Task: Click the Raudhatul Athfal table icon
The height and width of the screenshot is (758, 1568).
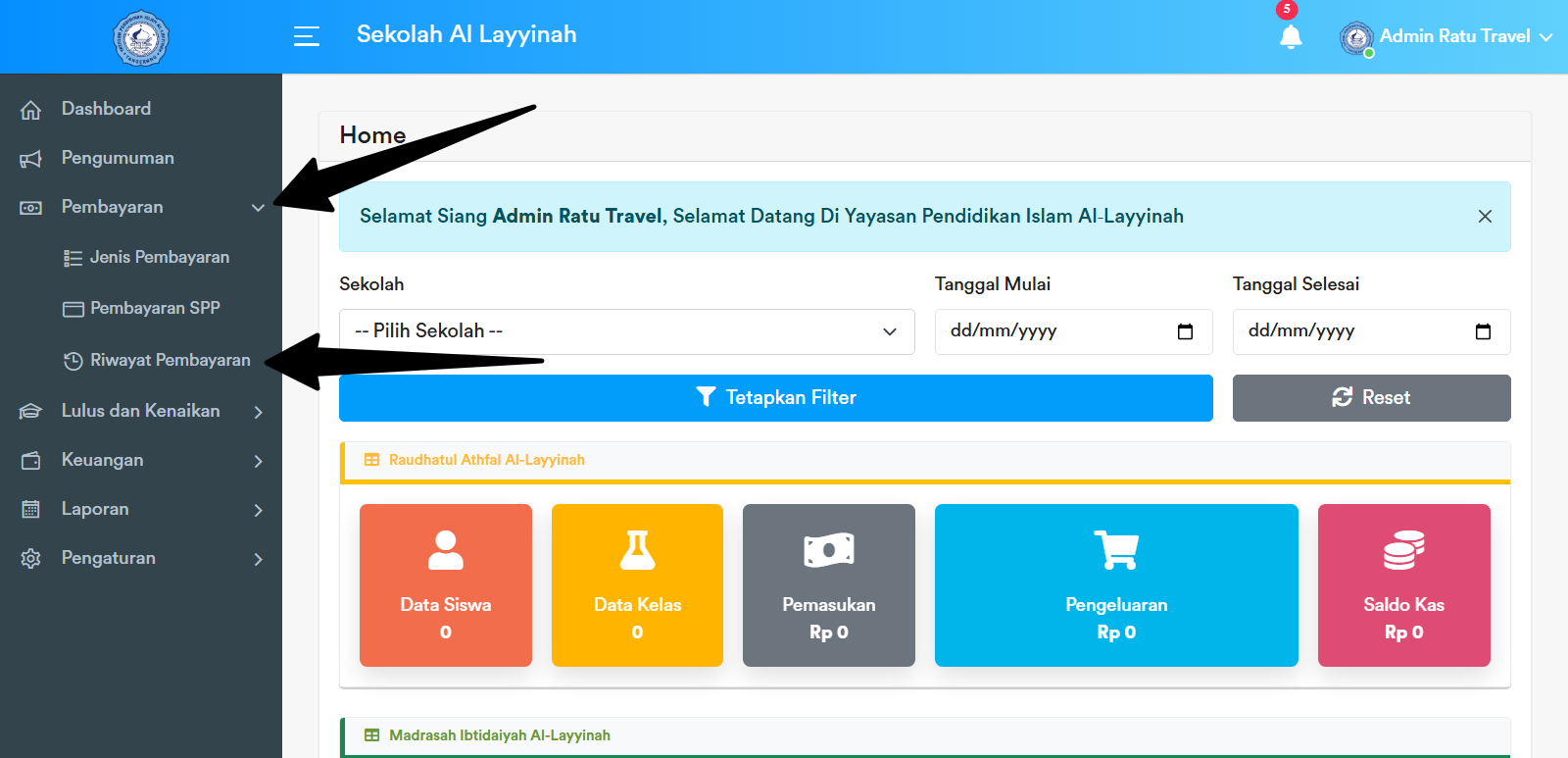Action: (x=371, y=460)
